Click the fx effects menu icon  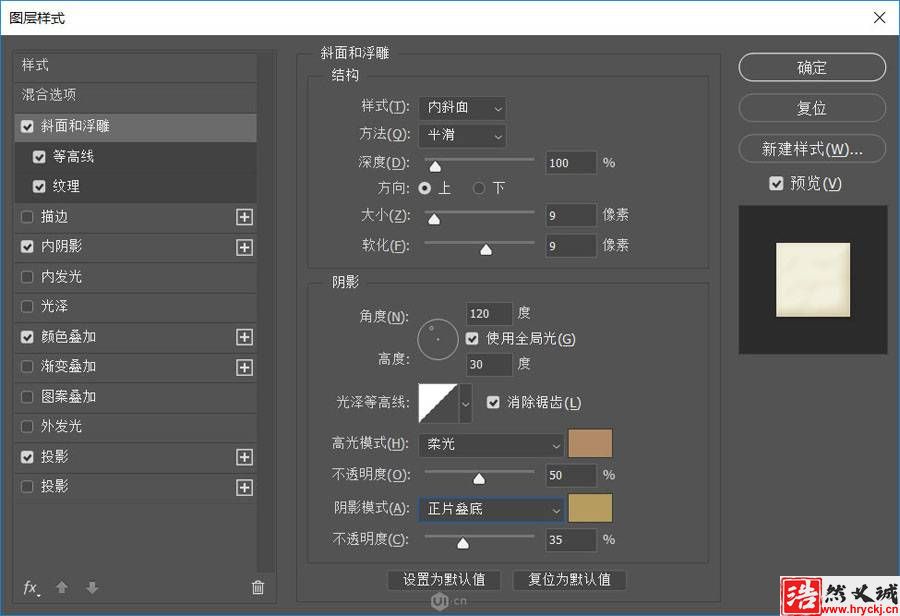click(31, 588)
